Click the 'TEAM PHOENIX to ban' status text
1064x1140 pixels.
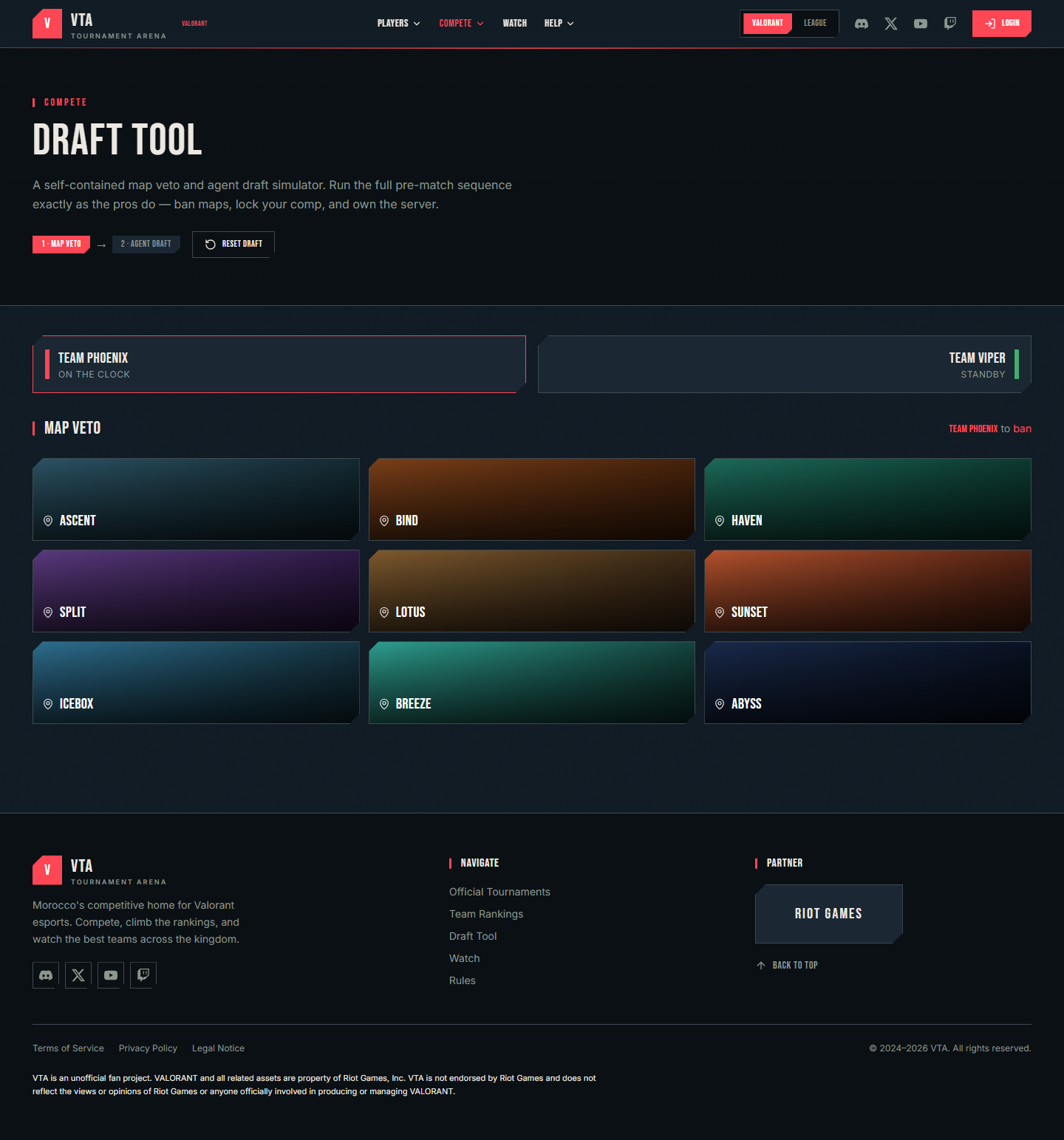(x=990, y=429)
